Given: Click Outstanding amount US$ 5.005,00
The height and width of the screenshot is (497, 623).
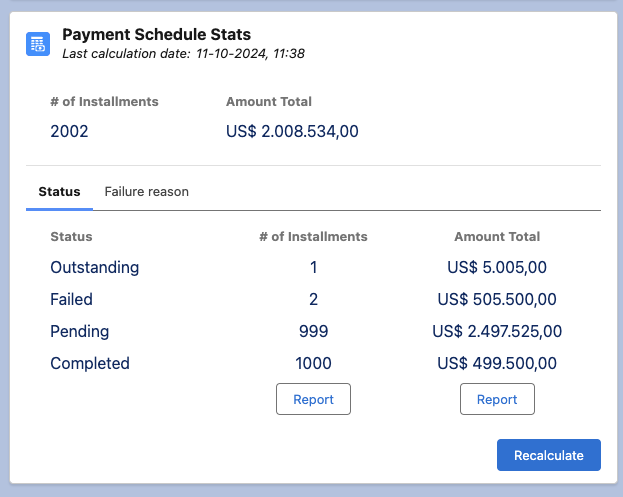Looking at the screenshot, I should pyautogui.click(x=497, y=267).
